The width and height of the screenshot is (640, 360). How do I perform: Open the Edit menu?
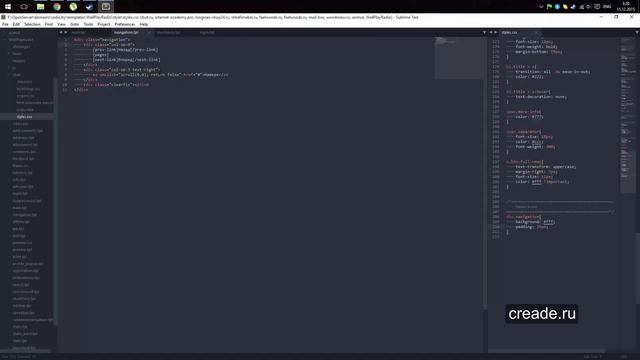pos(16,24)
